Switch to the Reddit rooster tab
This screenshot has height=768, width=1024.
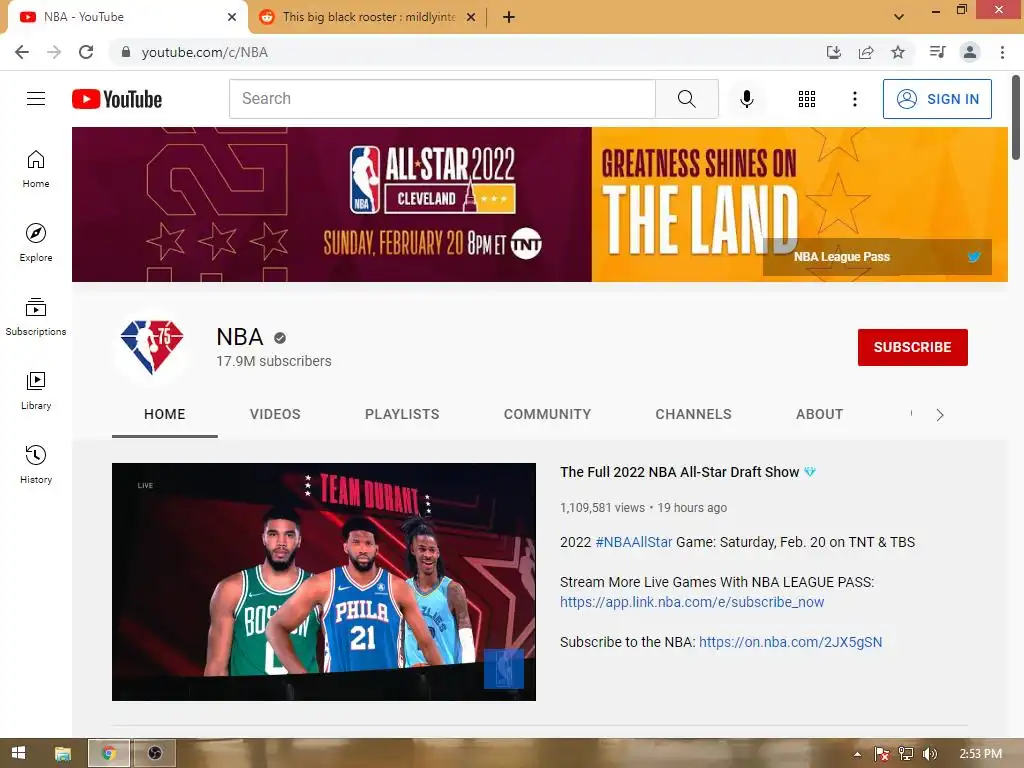coord(367,17)
